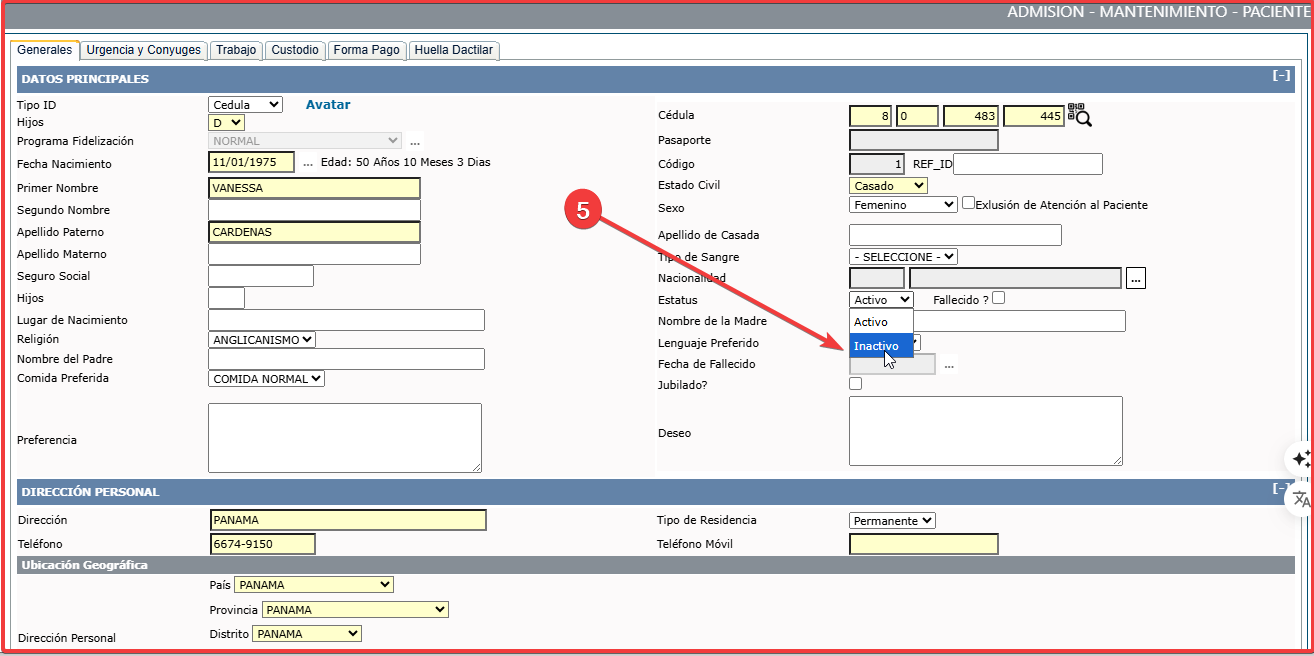This screenshot has width=1314, height=656.
Task: Open the Huella Dactilar tab
Action: (x=453, y=50)
